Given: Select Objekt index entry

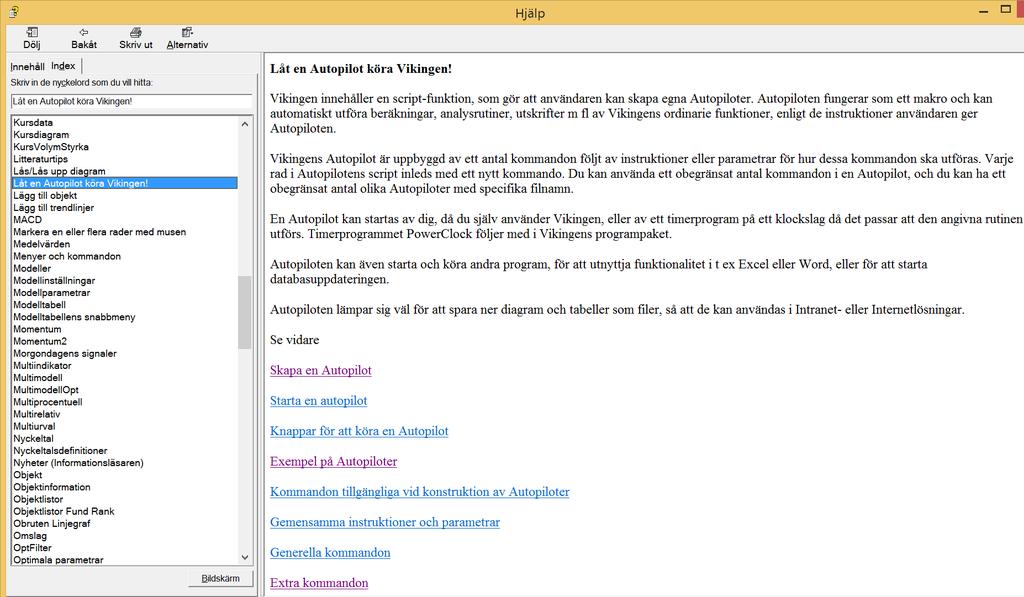Looking at the screenshot, I should click(x=27, y=475).
